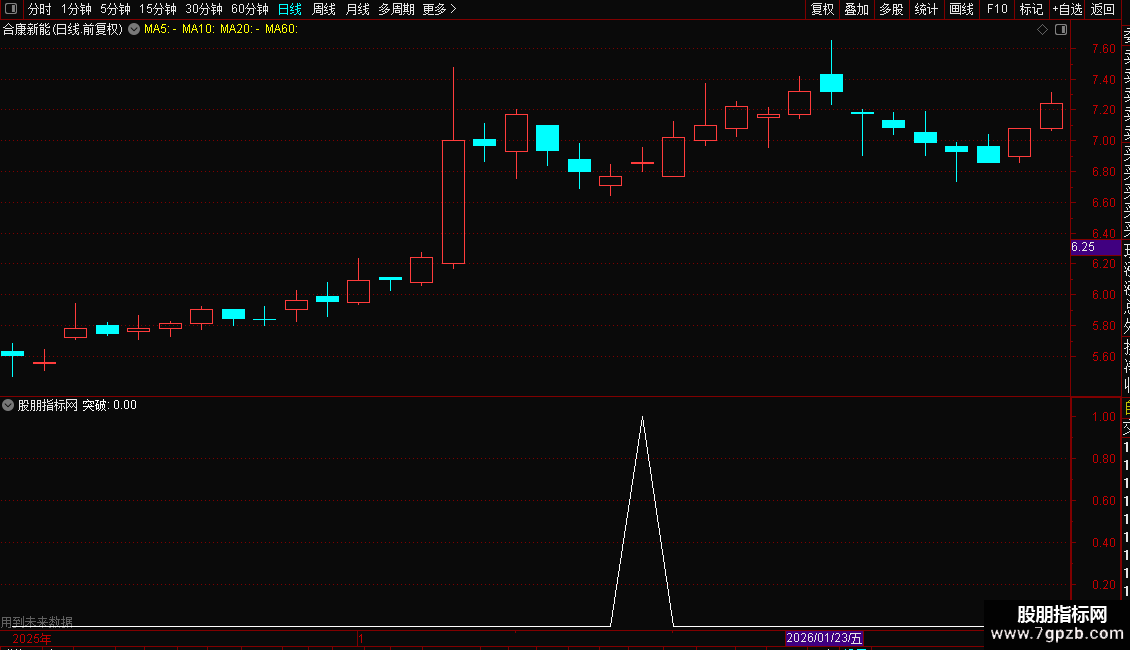Expand the 更多 periods menu
Screen dimensions: 1130x650
439,9
